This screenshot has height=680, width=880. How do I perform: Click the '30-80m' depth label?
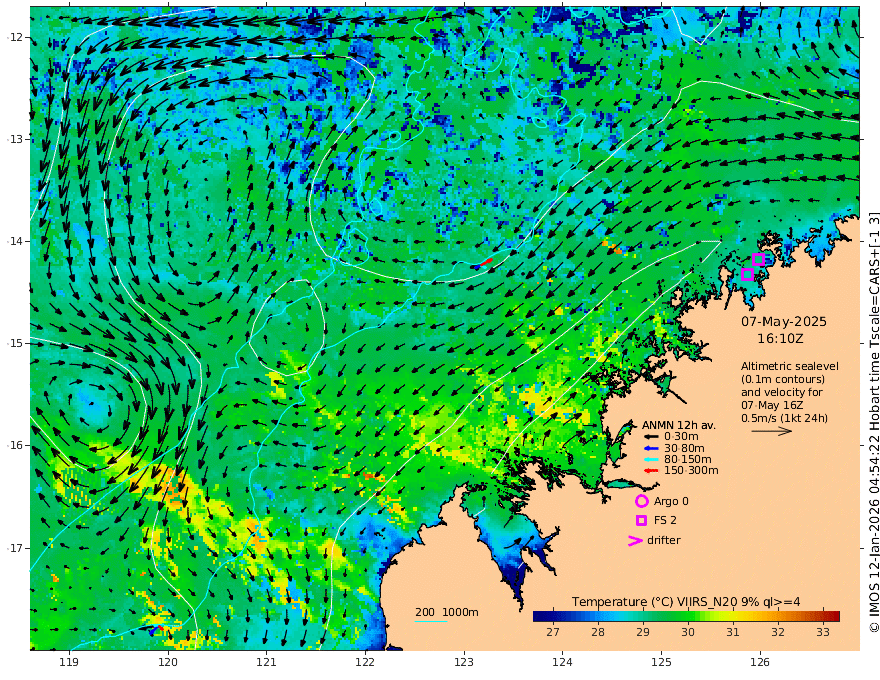684,448
